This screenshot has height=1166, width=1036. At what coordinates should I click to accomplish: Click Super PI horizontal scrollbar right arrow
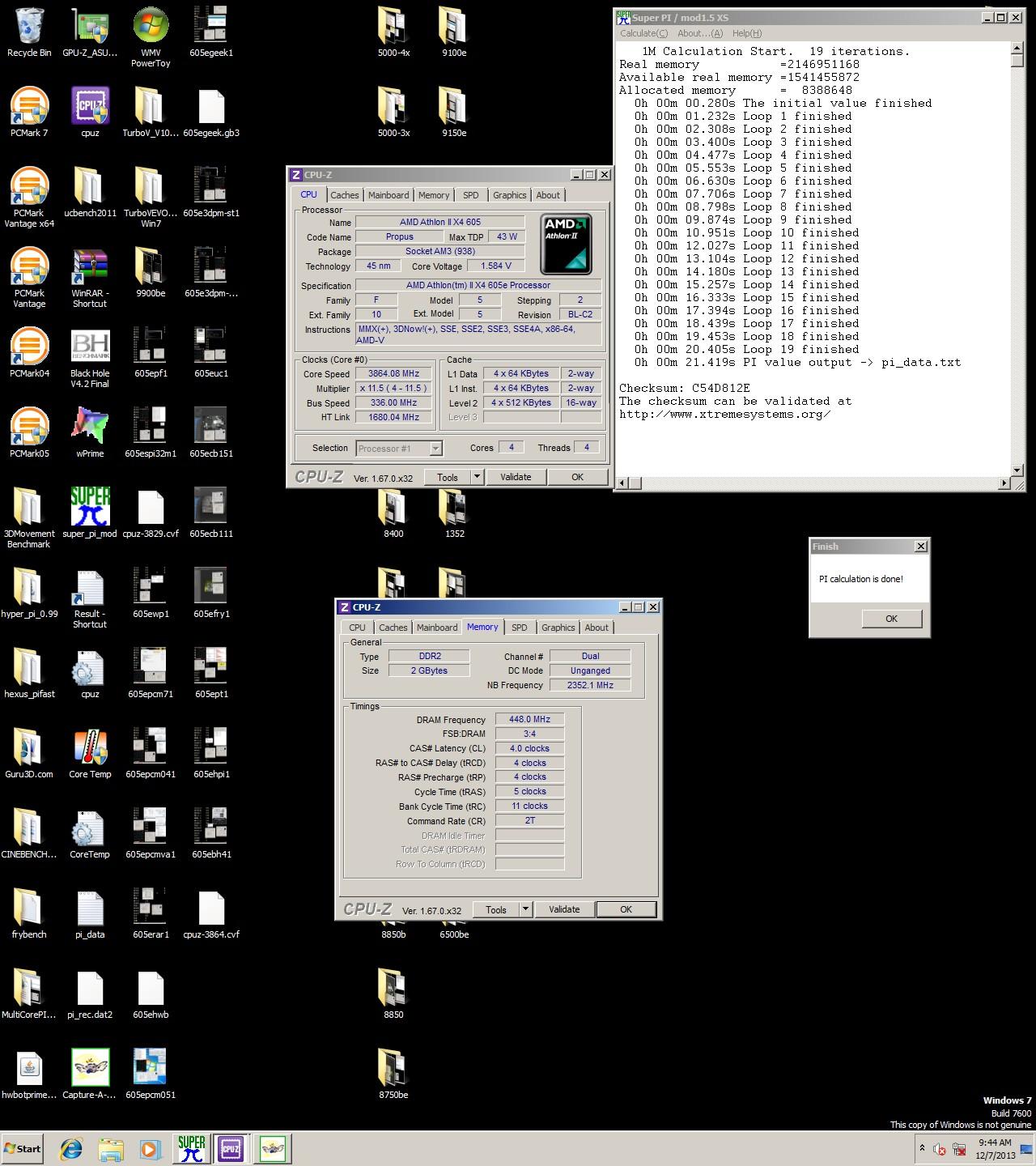tap(1004, 483)
